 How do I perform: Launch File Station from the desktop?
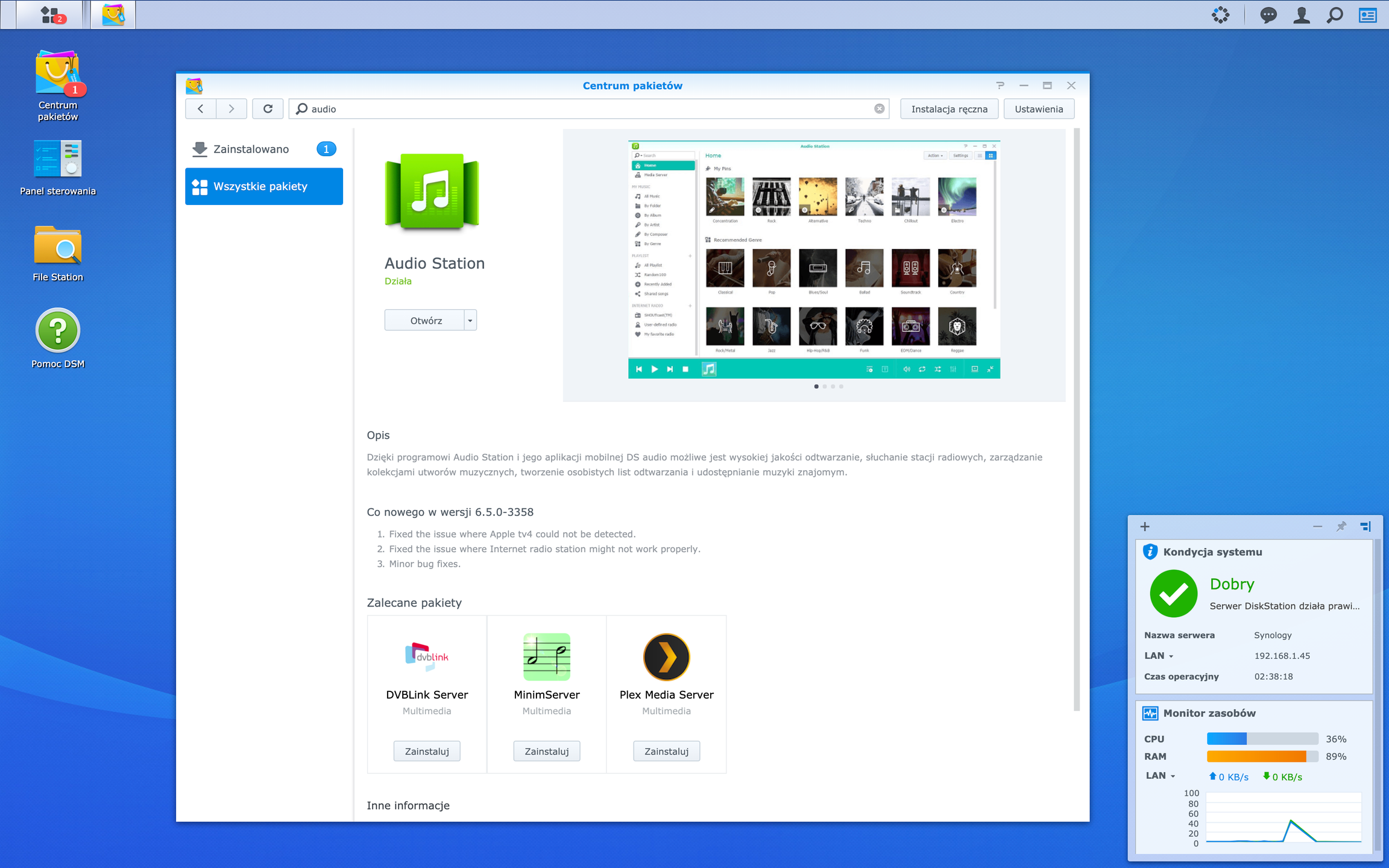pos(58,254)
